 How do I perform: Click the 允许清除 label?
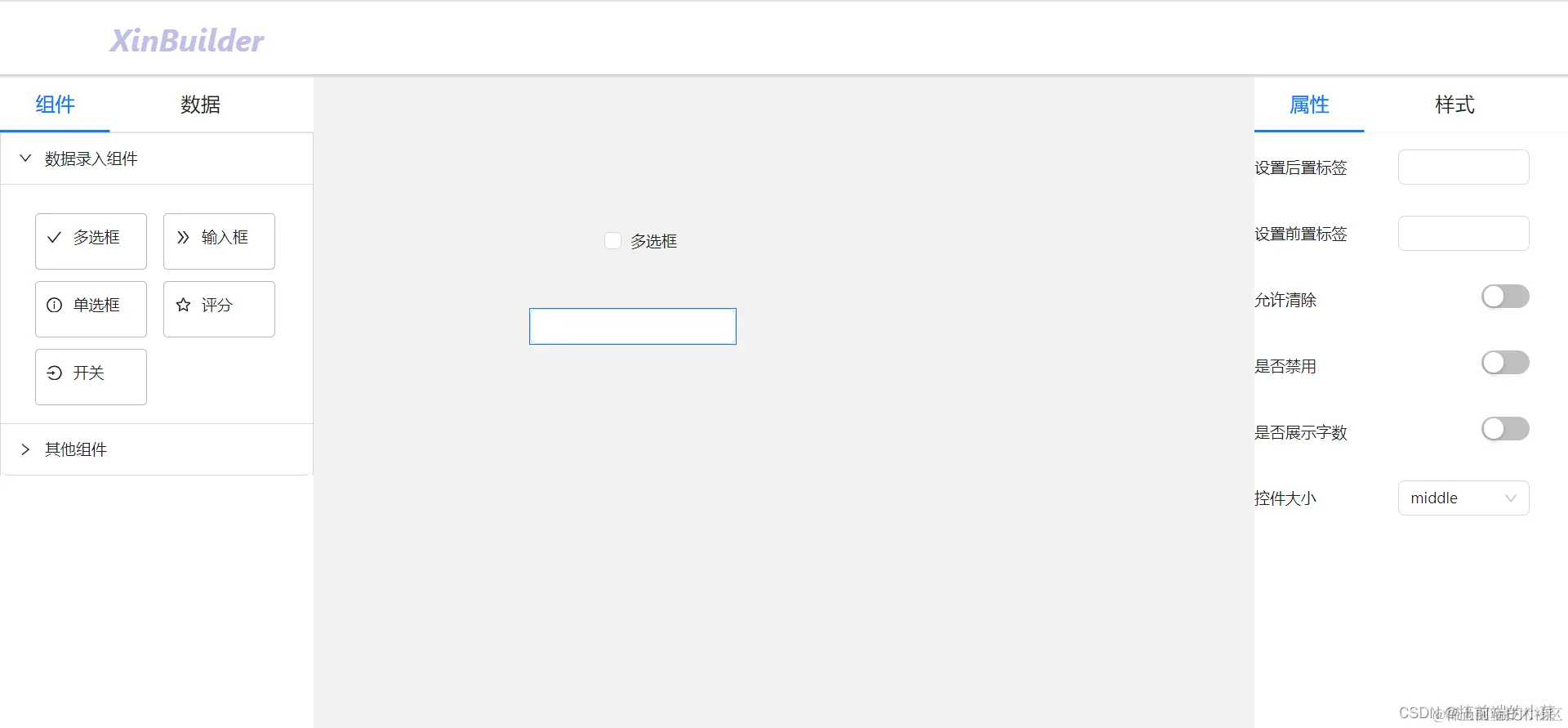(1285, 300)
